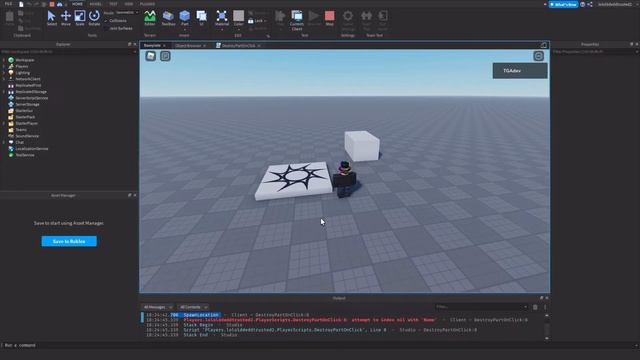This screenshot has width=640, height=360.
Task: Switch to the MODEL ribbon tab
Action: (x=96, y=4)
